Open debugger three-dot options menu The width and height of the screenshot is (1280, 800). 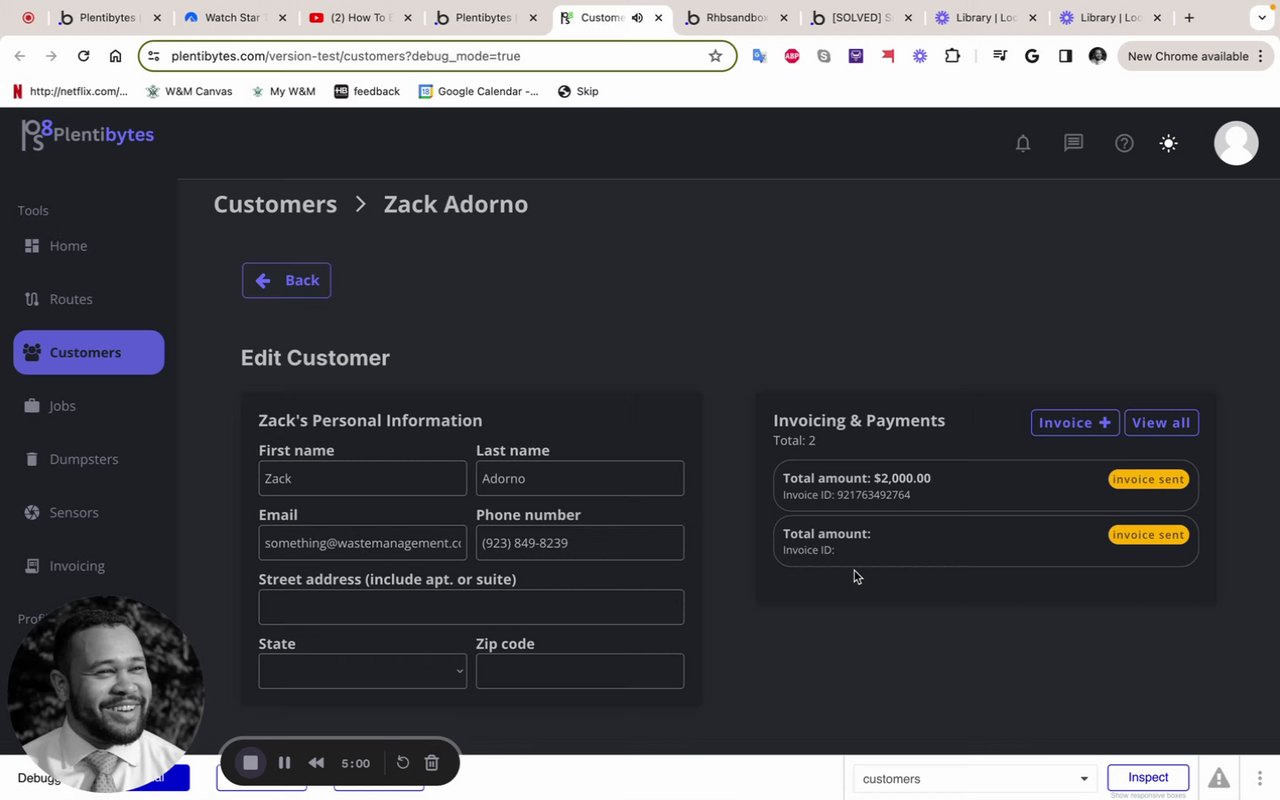coord(1259,778)
